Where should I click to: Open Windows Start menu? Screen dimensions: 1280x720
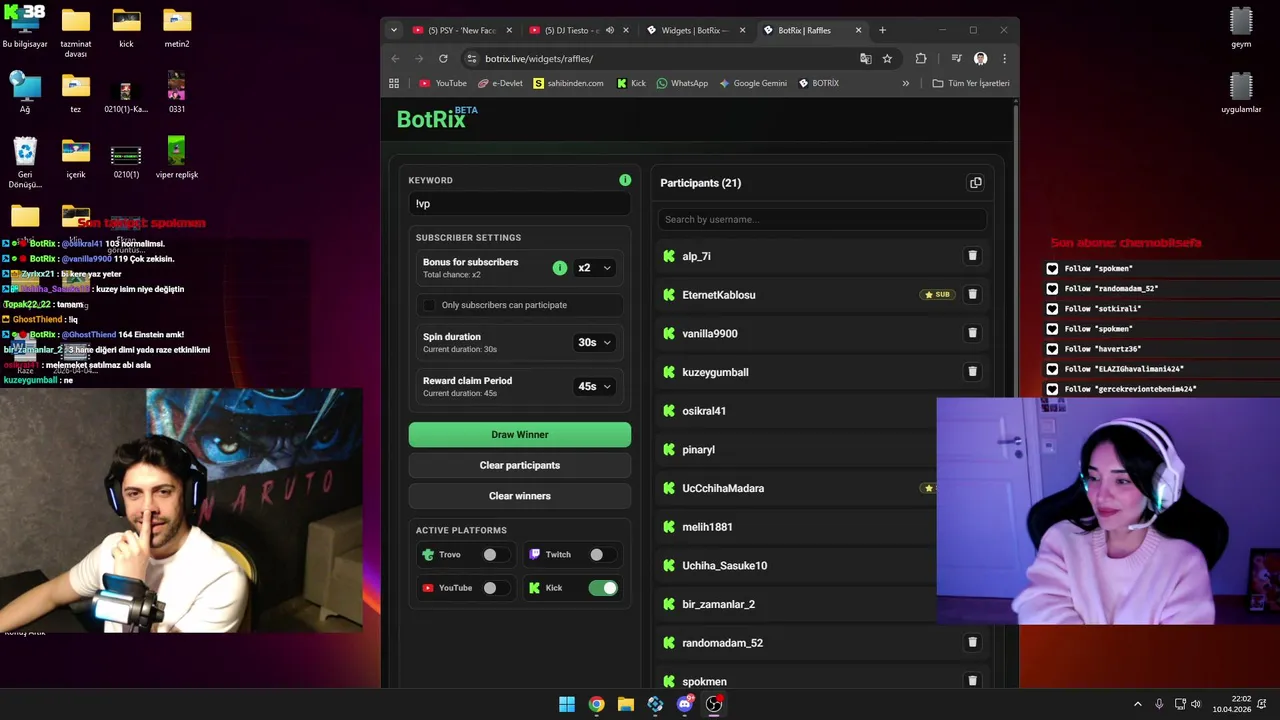click(567, 704)
